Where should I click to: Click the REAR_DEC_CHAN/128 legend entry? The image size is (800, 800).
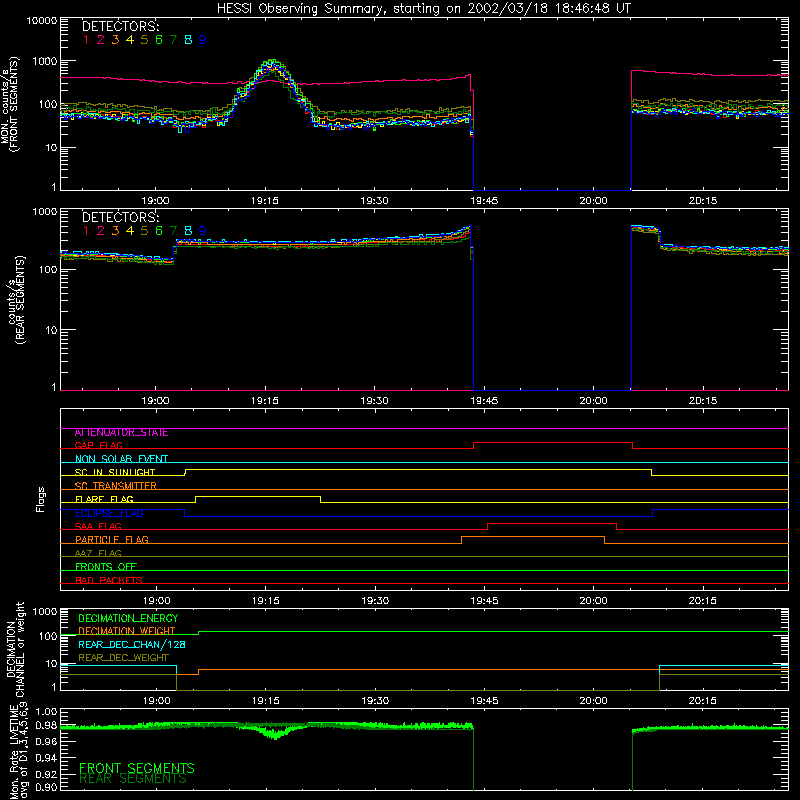[132, 644]
